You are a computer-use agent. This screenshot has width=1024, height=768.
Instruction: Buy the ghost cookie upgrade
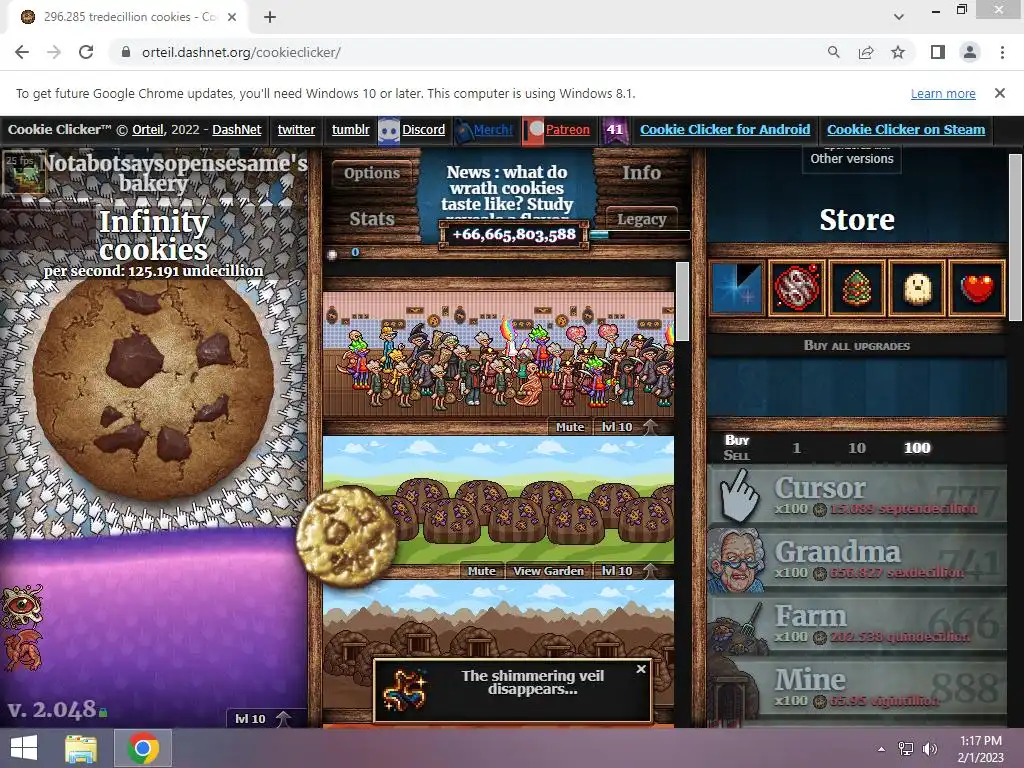click(917, 288)
